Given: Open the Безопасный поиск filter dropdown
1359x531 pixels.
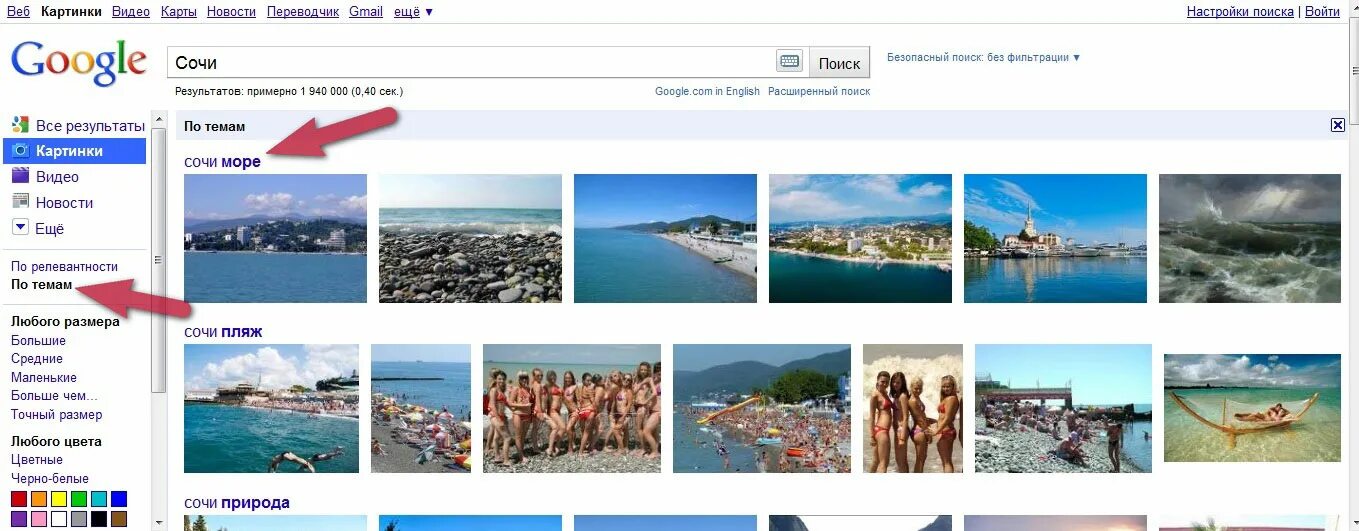Looking at the screenshot, I should (x=983, y=58).
